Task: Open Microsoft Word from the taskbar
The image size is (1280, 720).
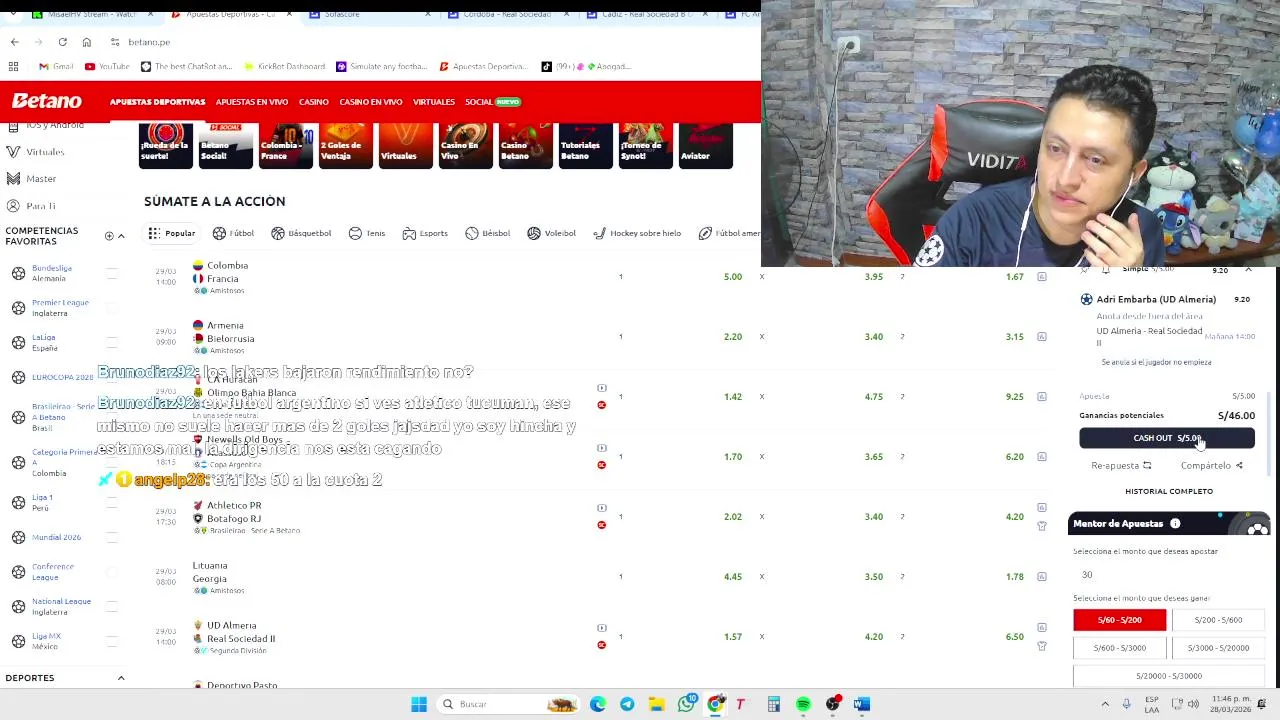Action: 861,704
